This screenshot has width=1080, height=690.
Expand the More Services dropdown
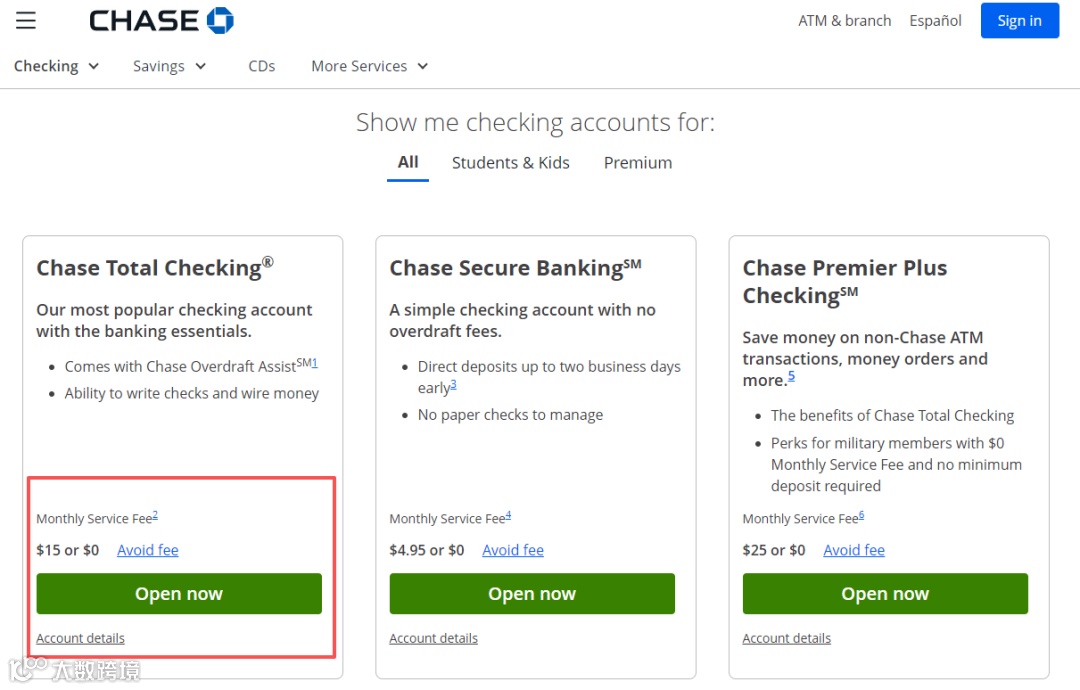(x=369, y=66)
